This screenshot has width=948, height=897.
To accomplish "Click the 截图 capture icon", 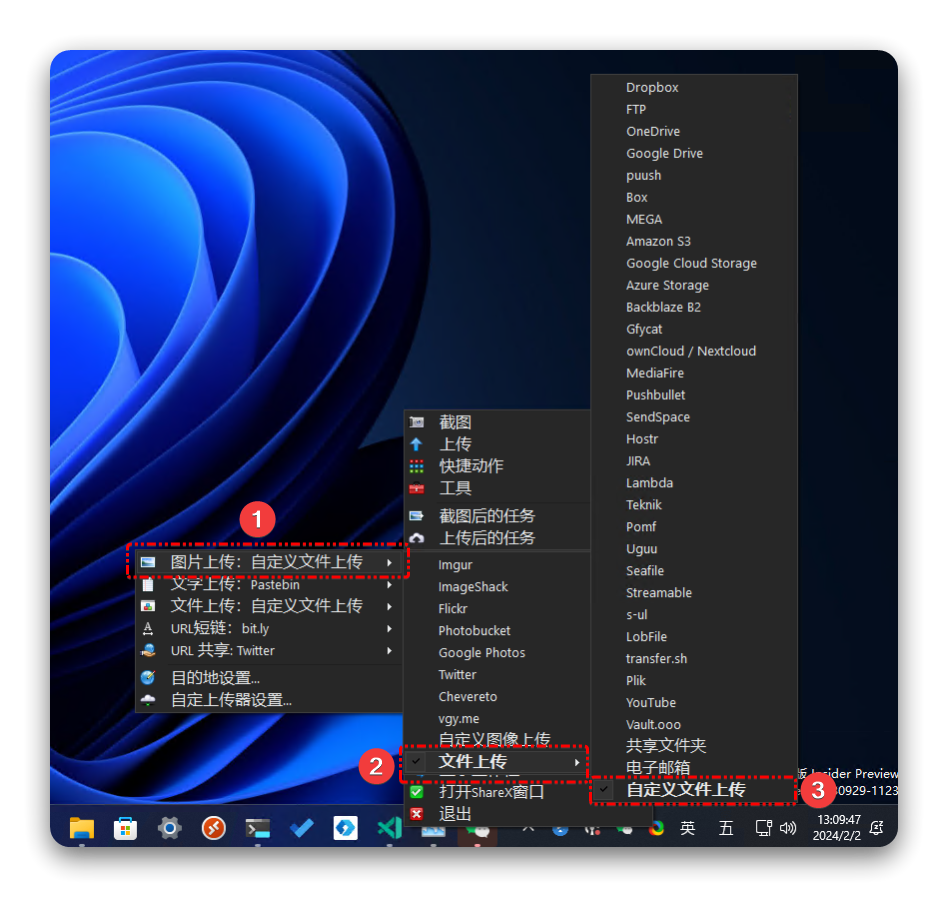I will click(417, 422).
